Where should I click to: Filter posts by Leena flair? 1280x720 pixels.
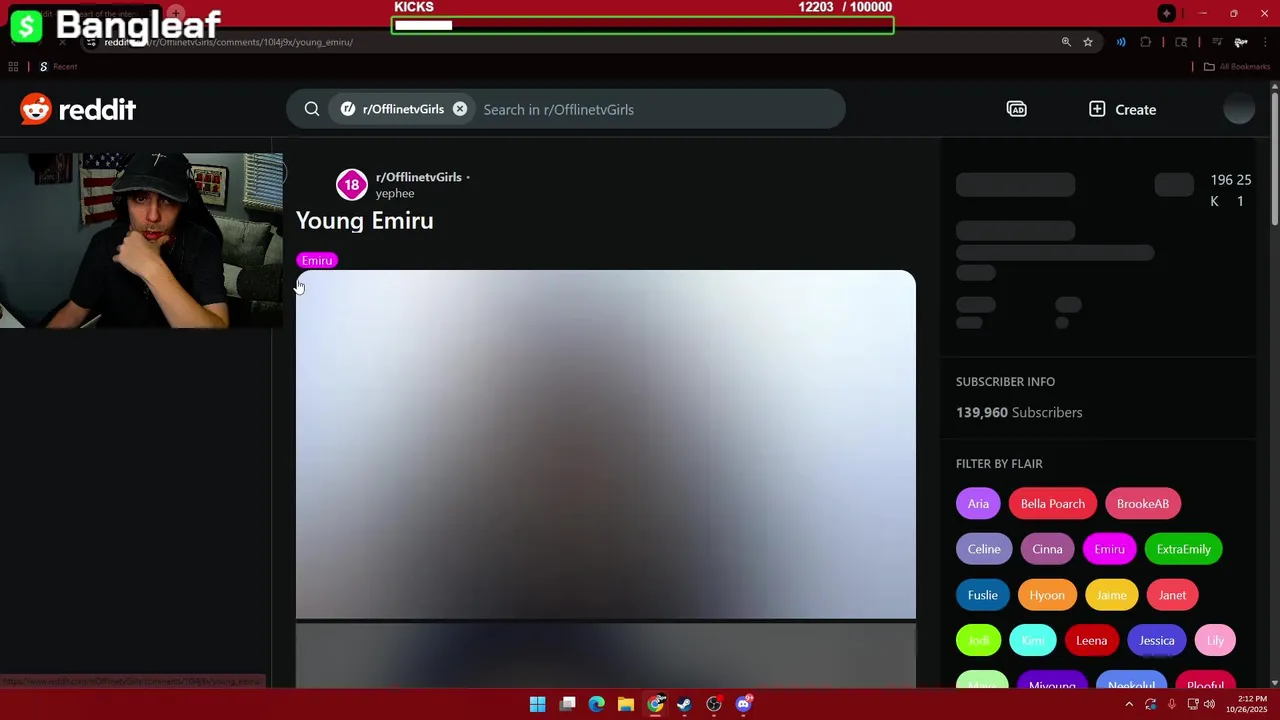pyautogui.click(x=1091, y=640)
